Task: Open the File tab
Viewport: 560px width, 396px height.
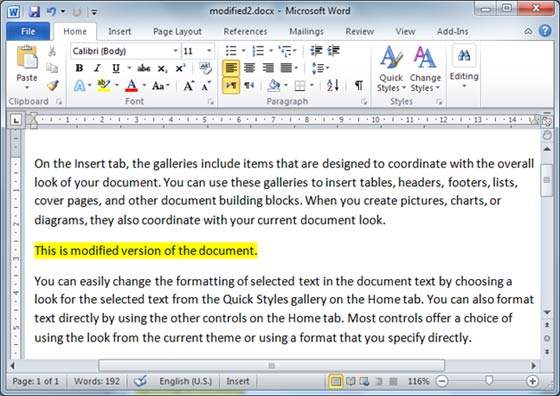Action: (28, 31)
